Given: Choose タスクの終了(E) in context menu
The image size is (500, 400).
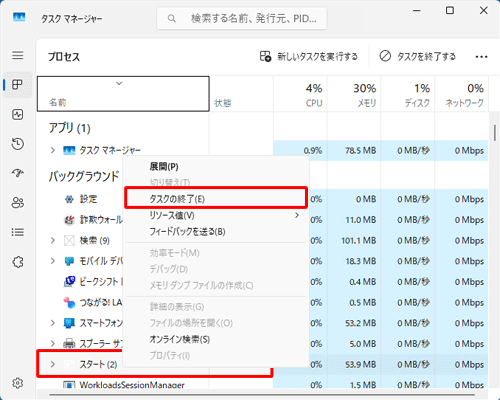Looking at the screenshot, I should 216,199.
